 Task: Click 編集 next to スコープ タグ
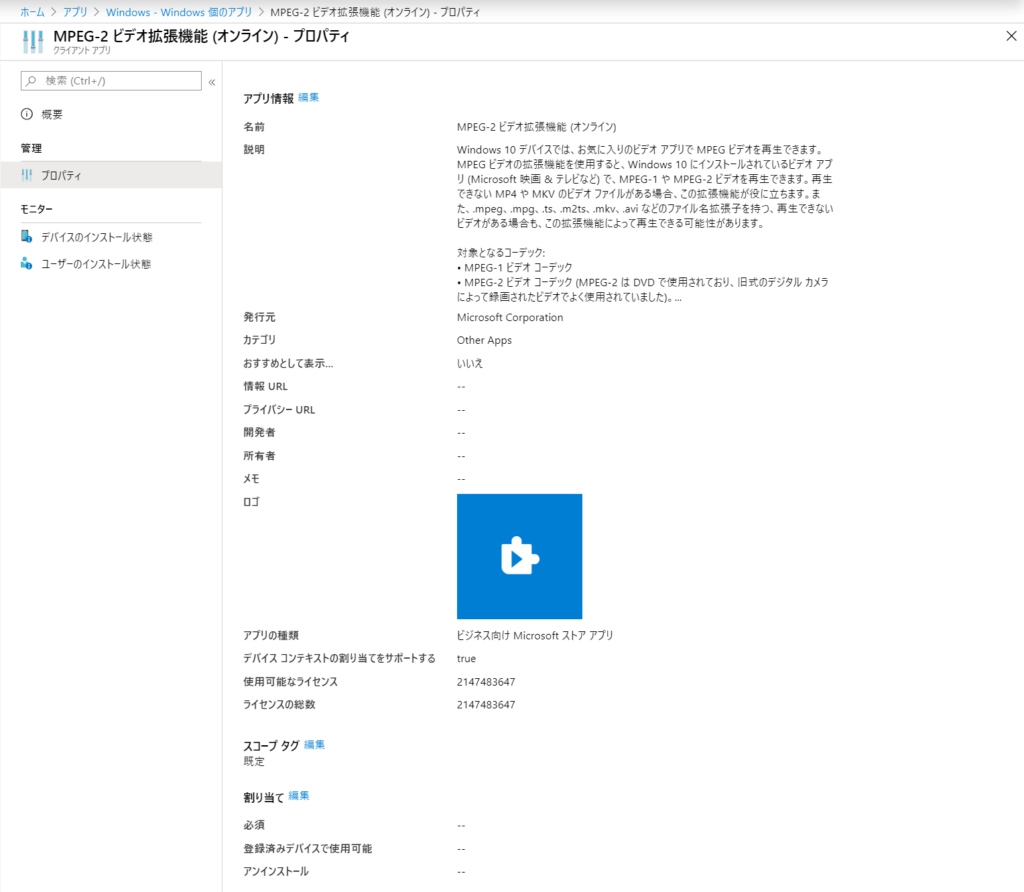click(x=315, y=745)
